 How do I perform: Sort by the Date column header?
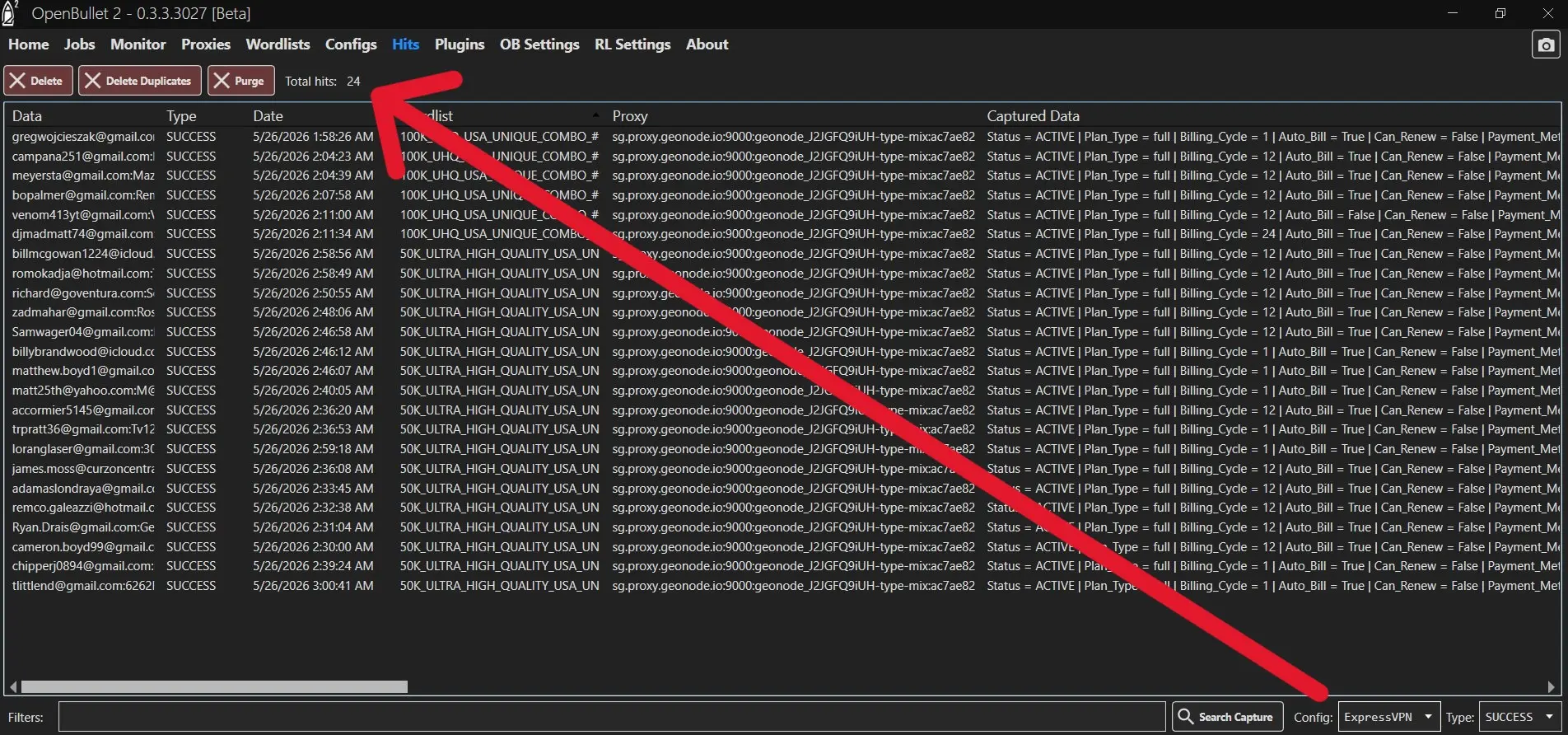point(268,116)
